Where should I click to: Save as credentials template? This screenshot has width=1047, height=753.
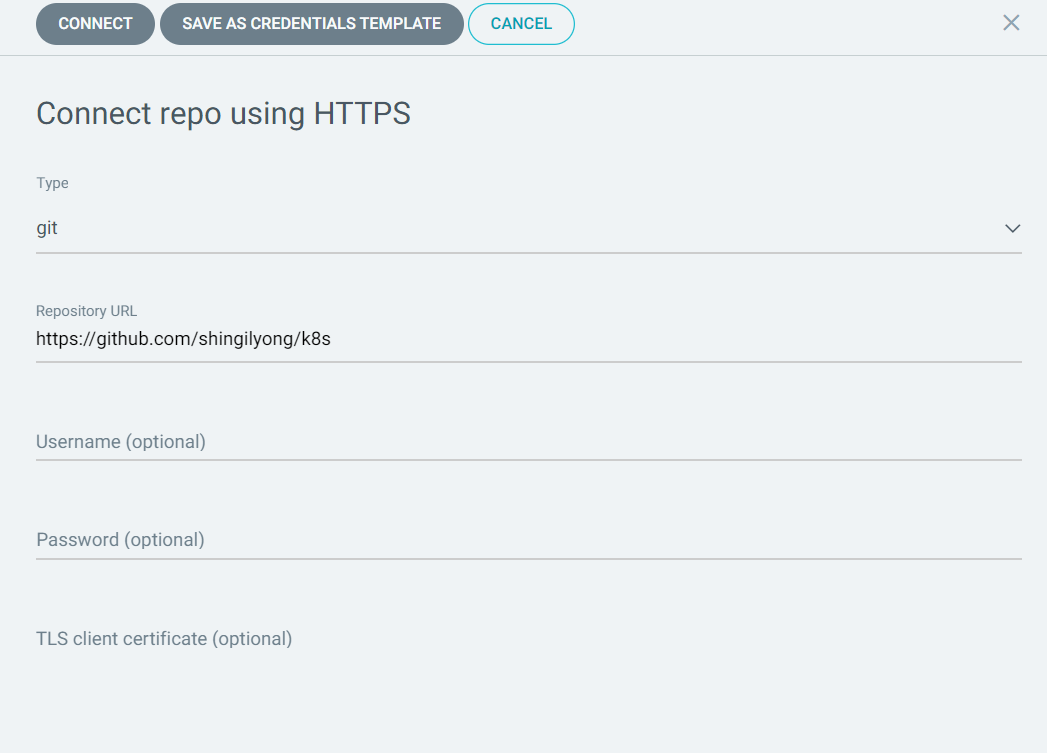[x=311, y=24]
